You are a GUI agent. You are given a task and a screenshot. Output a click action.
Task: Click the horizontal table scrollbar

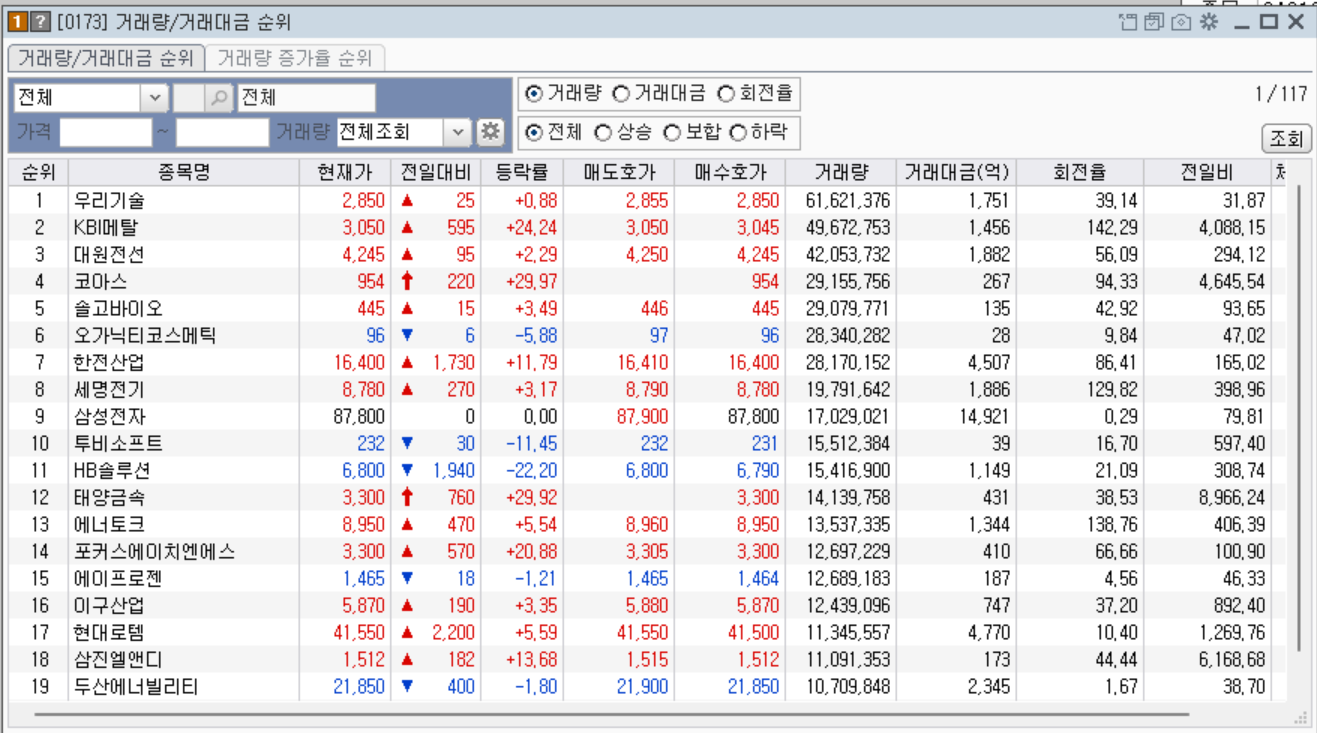pos(610,714)
